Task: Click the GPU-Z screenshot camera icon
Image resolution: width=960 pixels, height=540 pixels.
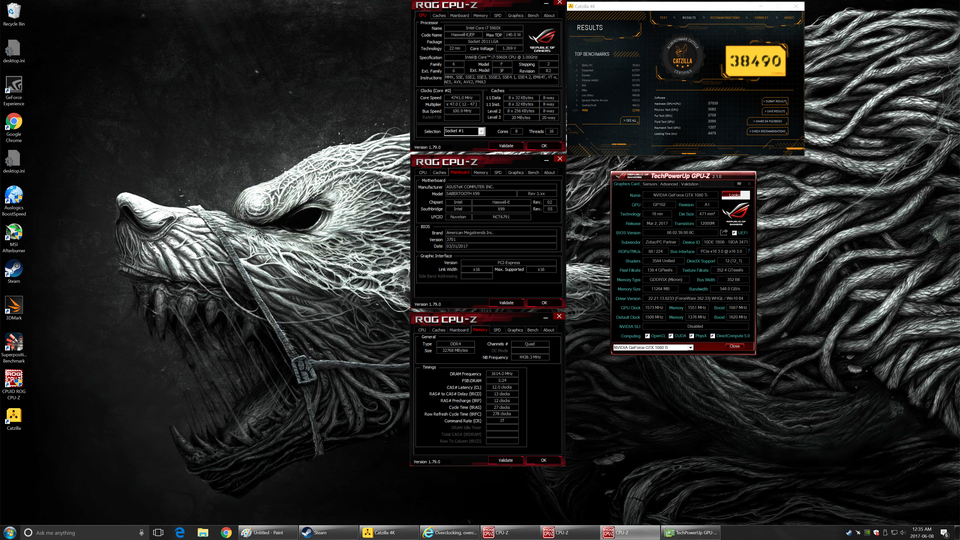Action: pos(739,184)
